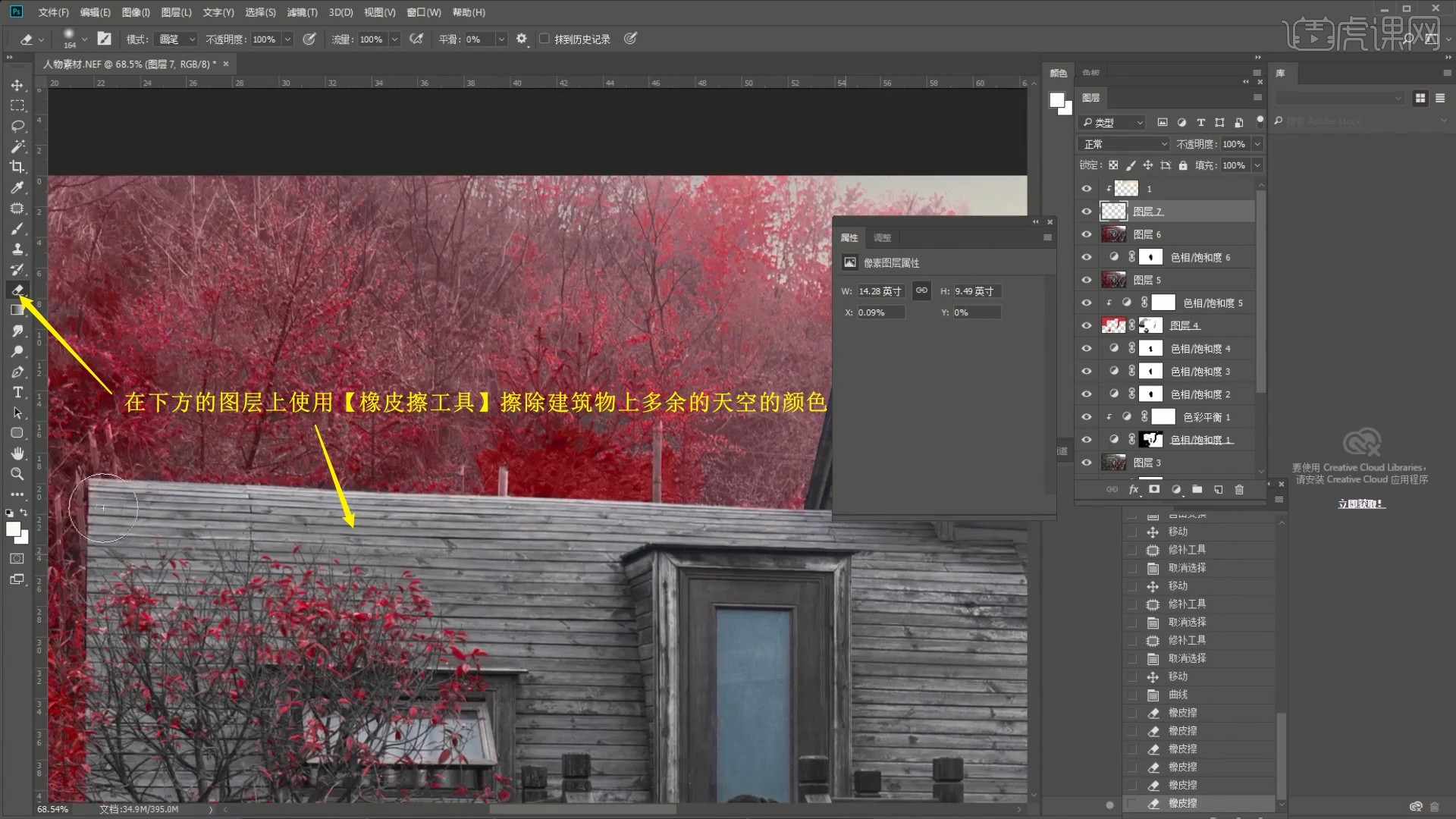Screen dimensions: 1456x819
Task: Hide the 图层 6 layer visibility
Action: [1087, 234]
